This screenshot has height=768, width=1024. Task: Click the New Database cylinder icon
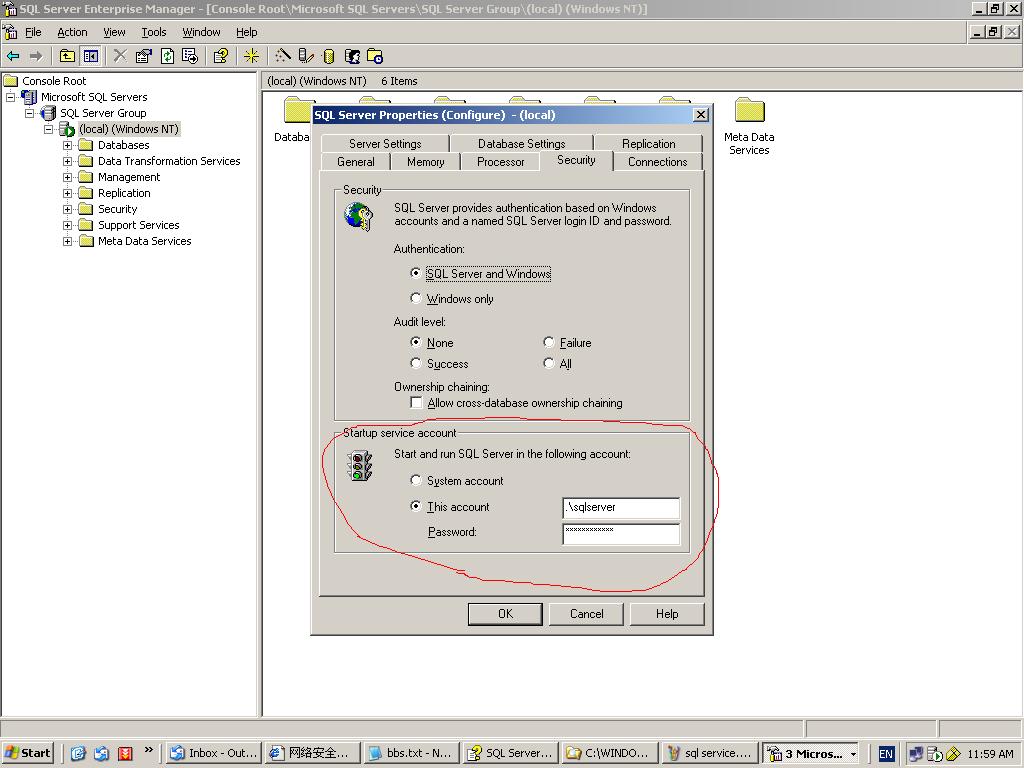pyautogui.click(x=329, y=56)
